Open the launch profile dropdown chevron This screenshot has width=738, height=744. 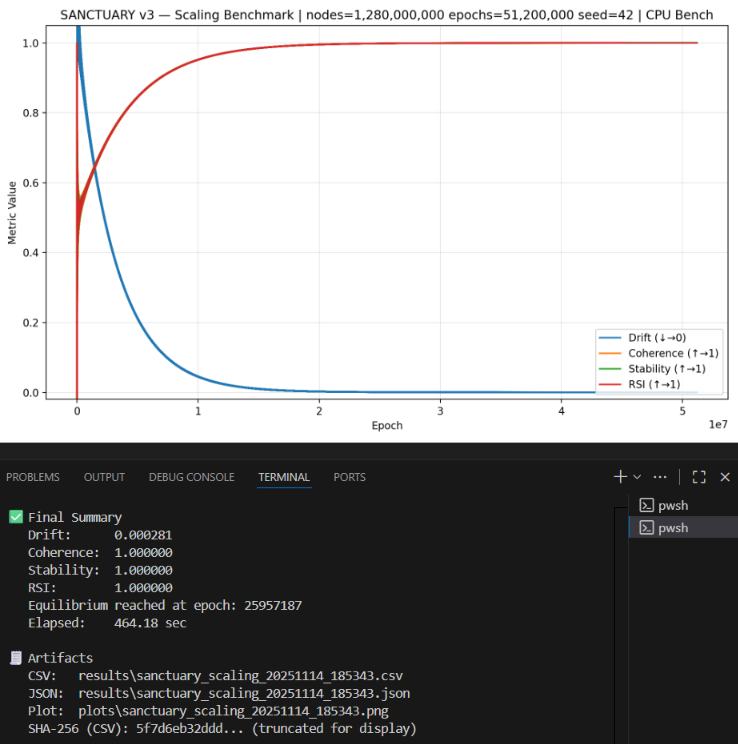tap(637, 477)
